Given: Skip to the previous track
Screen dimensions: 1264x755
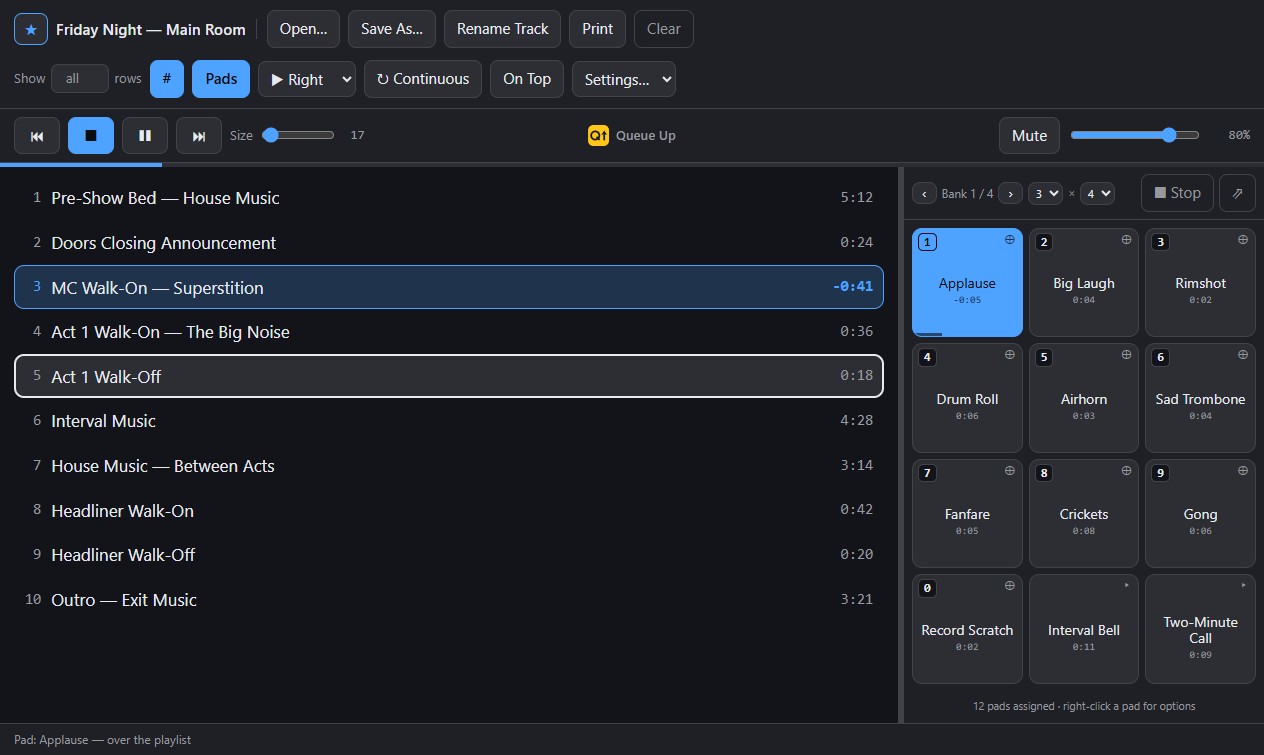Looking at the screenshot, I should (x=37, y=135).
